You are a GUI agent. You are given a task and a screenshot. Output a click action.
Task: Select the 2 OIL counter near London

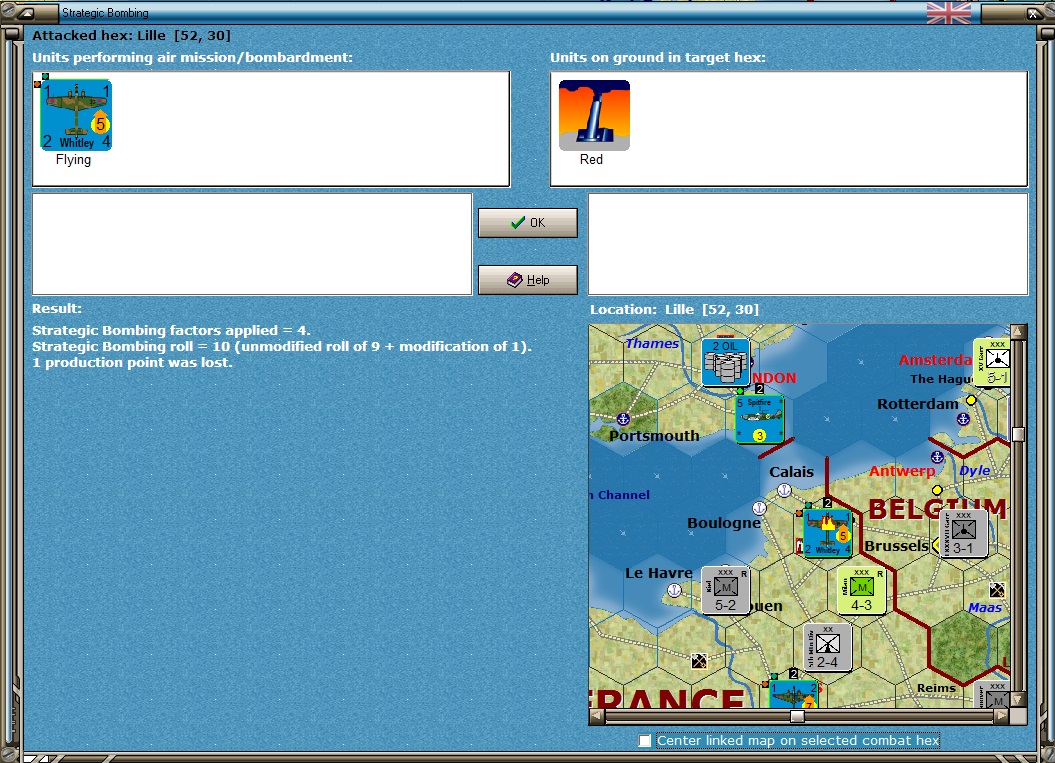tap(725, 362)
